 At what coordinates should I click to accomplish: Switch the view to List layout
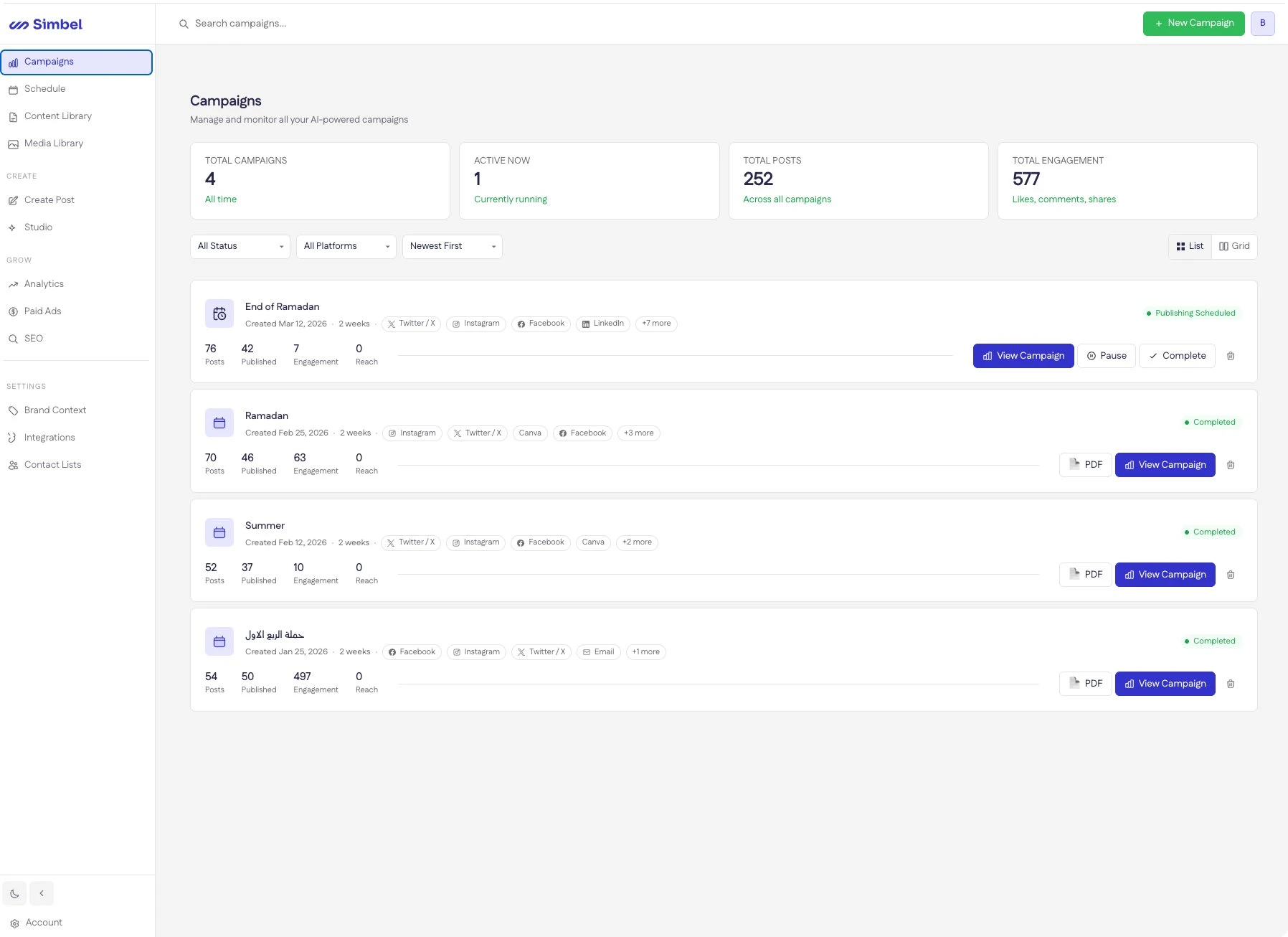click(x=1190, y=246)
